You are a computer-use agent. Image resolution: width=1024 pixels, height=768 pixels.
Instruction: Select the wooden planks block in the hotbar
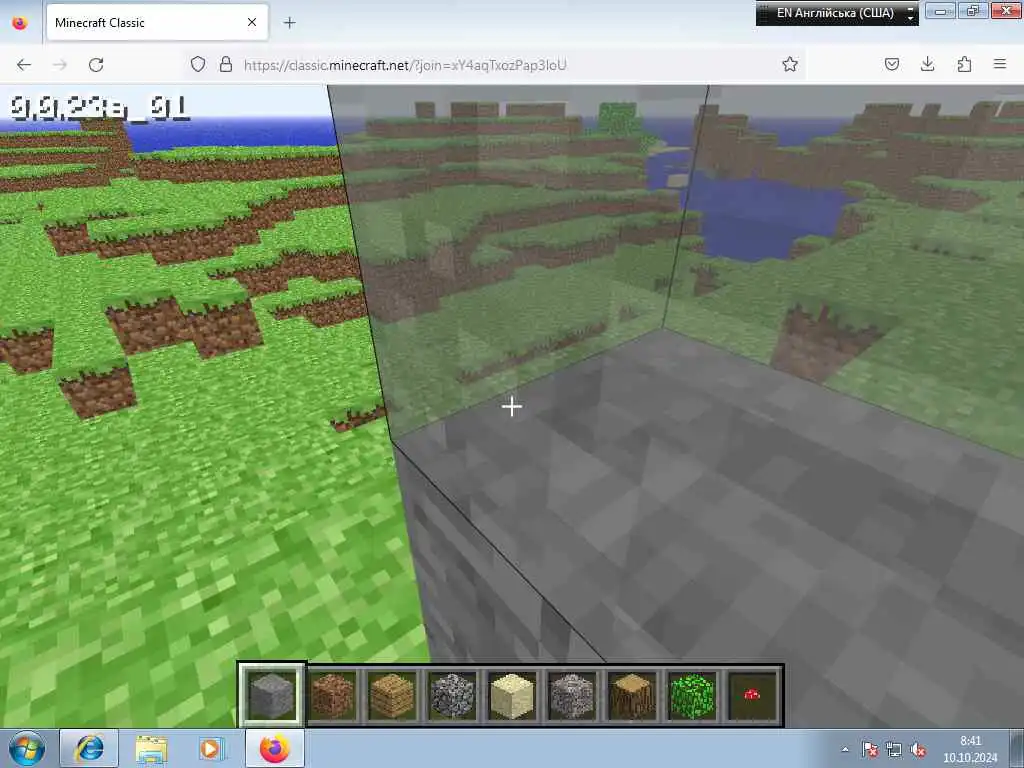(392, 696)
